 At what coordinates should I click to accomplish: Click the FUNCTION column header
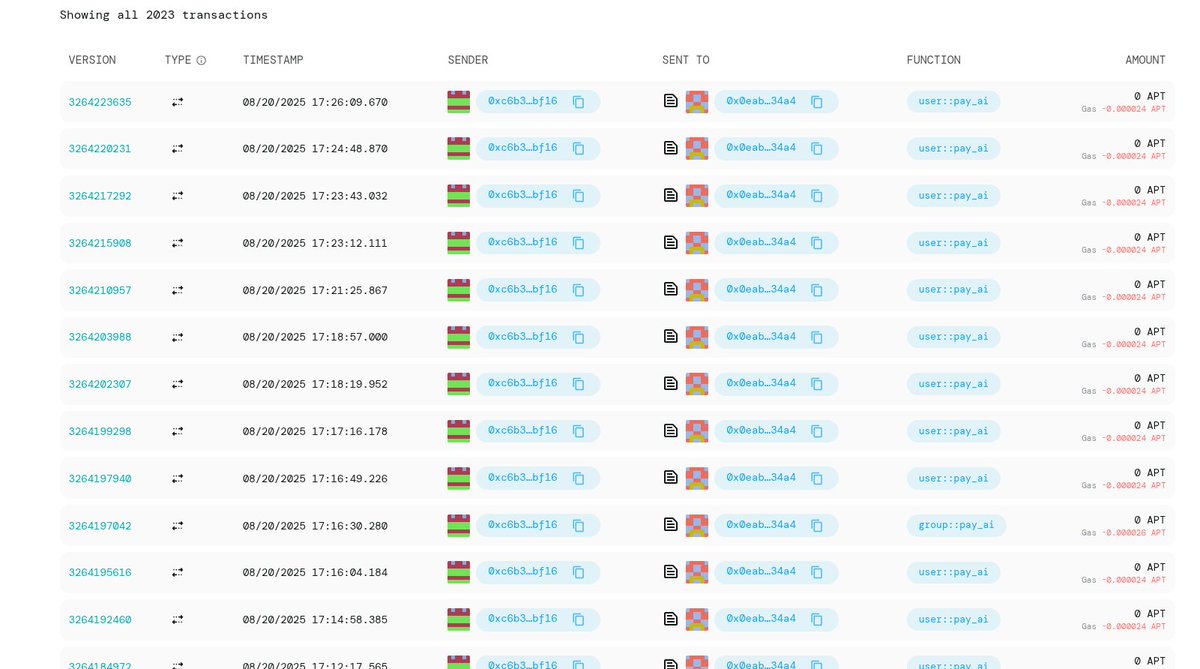934,60
